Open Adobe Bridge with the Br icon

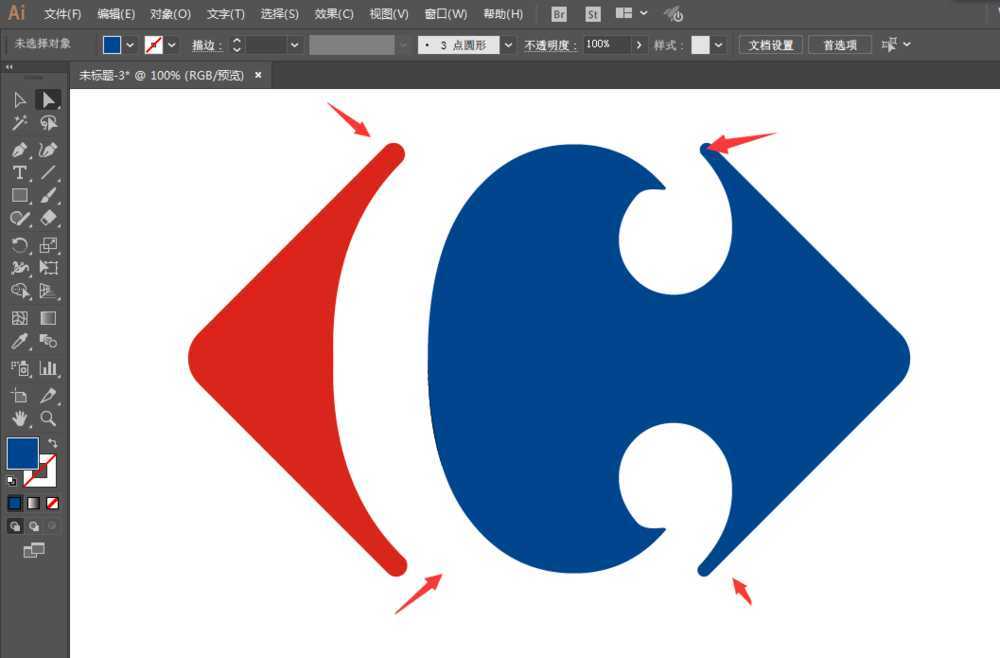coord(558,14)
